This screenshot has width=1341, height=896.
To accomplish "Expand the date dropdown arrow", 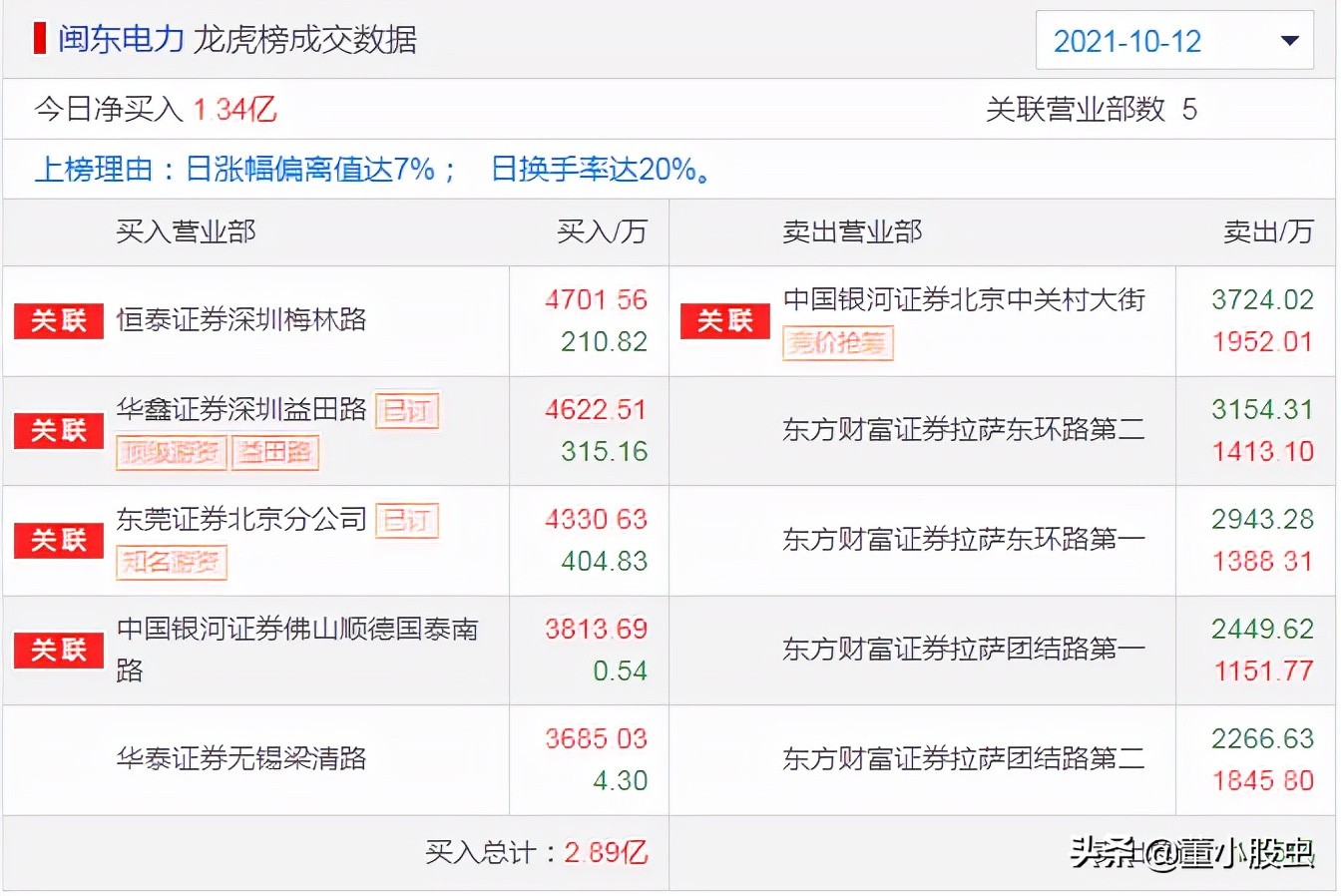I will click(1289, 41).
